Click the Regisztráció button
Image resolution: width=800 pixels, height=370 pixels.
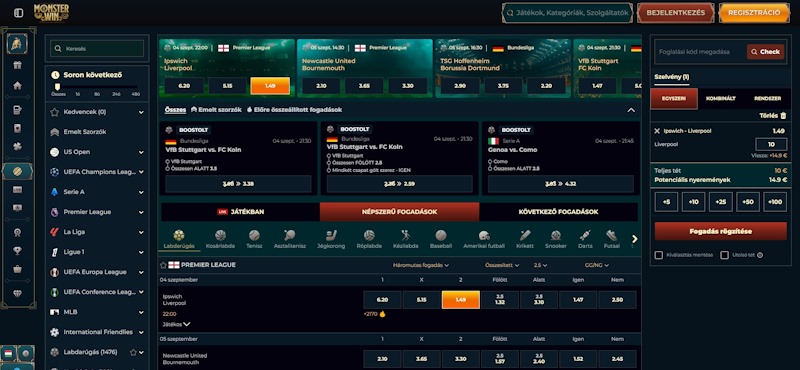[x=754, y=13]
